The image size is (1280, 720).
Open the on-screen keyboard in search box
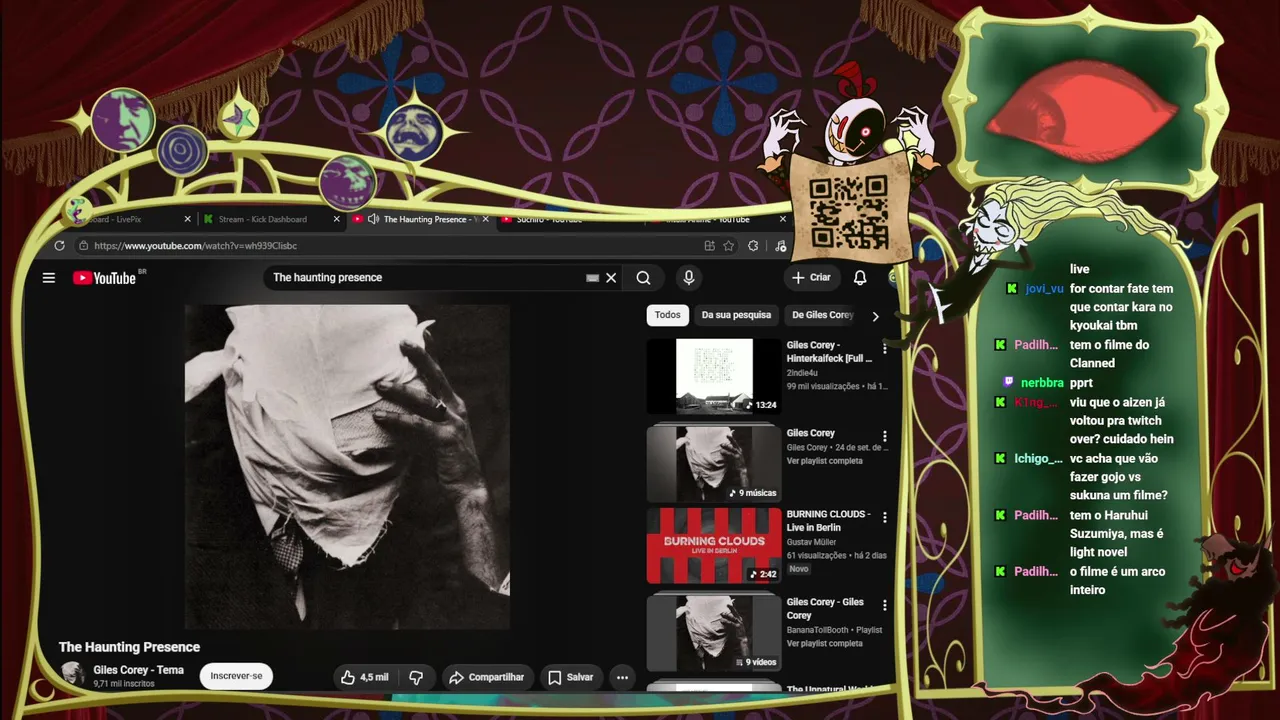pos(592,278)
